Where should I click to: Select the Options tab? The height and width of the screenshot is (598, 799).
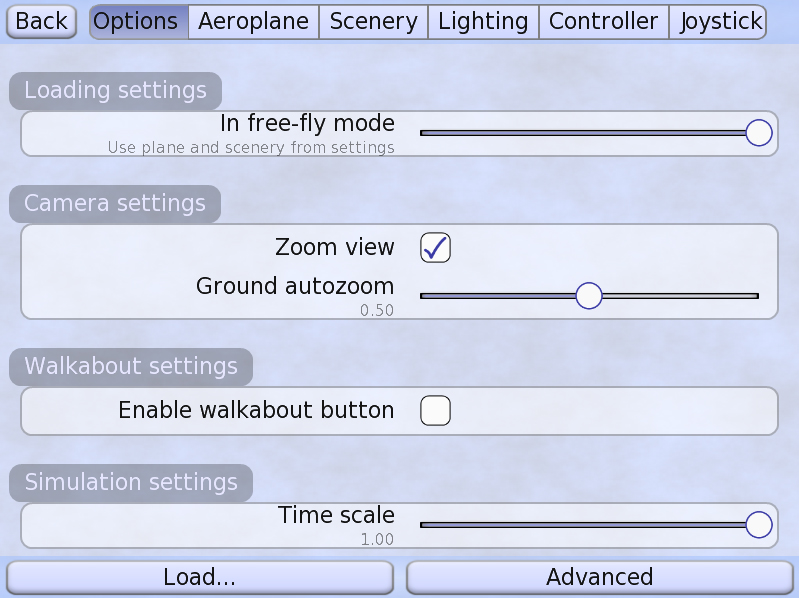point(138,21)
